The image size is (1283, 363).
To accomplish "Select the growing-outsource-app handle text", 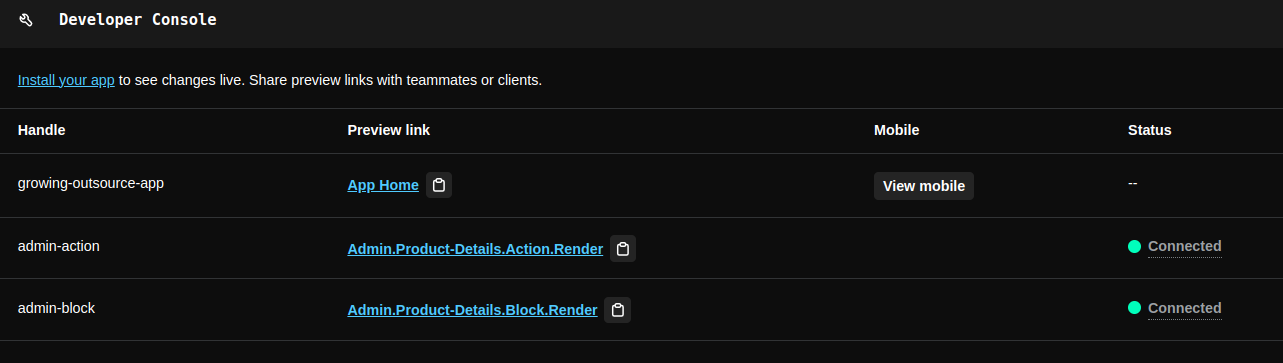I will click(x=91, y=184).
